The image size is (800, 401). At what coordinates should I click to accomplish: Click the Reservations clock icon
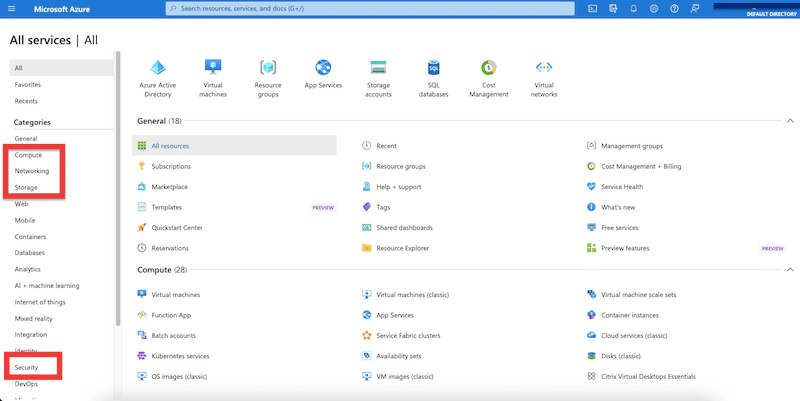click(142, 248)
